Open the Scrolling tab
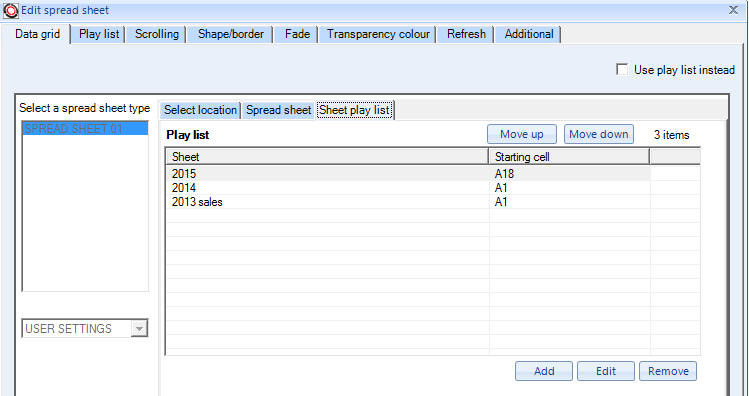This screenshot has width=749, height=396. click(x=157, y=34)
